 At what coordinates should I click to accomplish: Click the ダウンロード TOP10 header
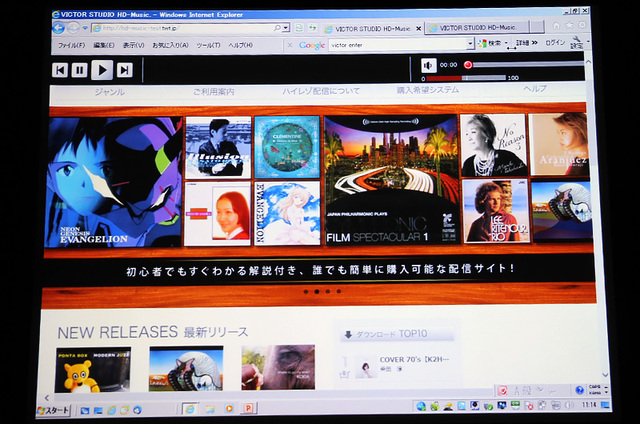[393, 335]
